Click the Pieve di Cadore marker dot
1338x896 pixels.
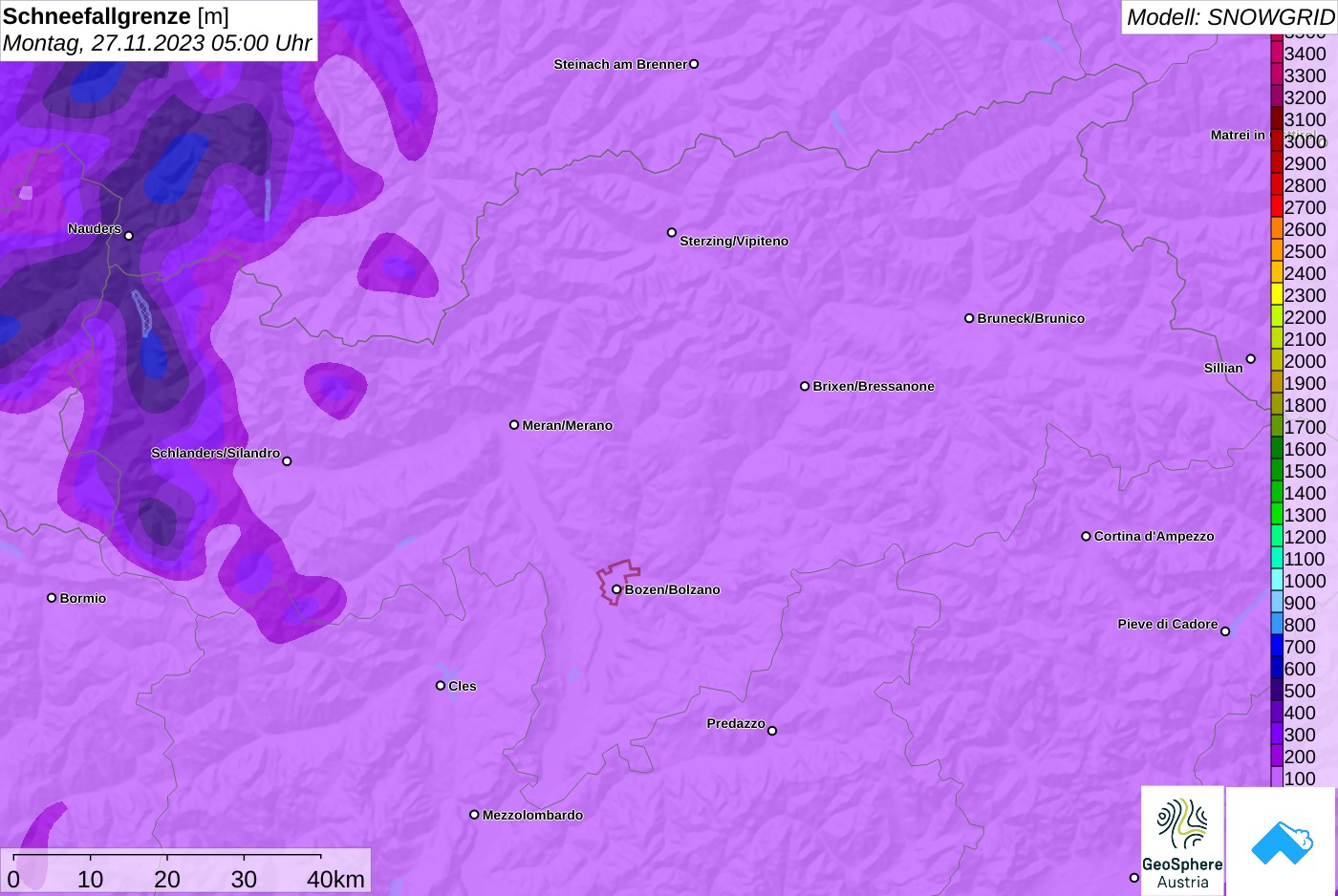tap(1225, 630)
